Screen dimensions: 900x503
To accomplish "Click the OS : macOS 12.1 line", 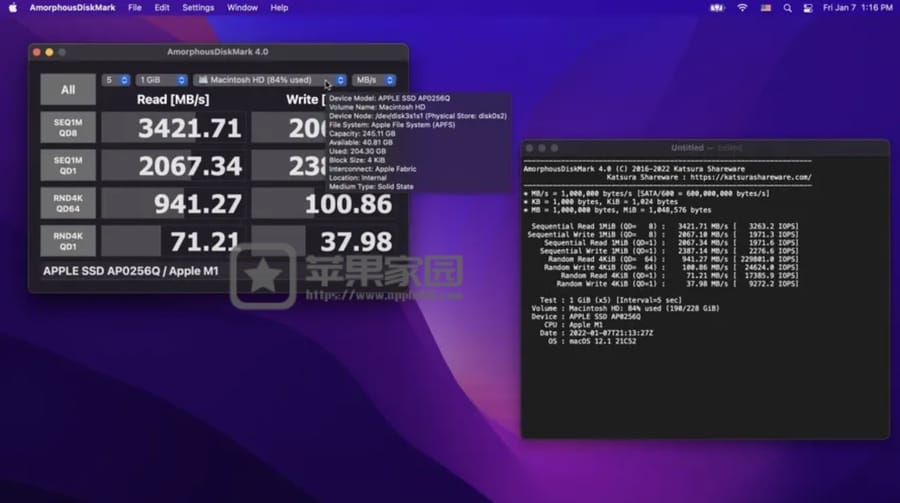I will [x=592, y=341].
